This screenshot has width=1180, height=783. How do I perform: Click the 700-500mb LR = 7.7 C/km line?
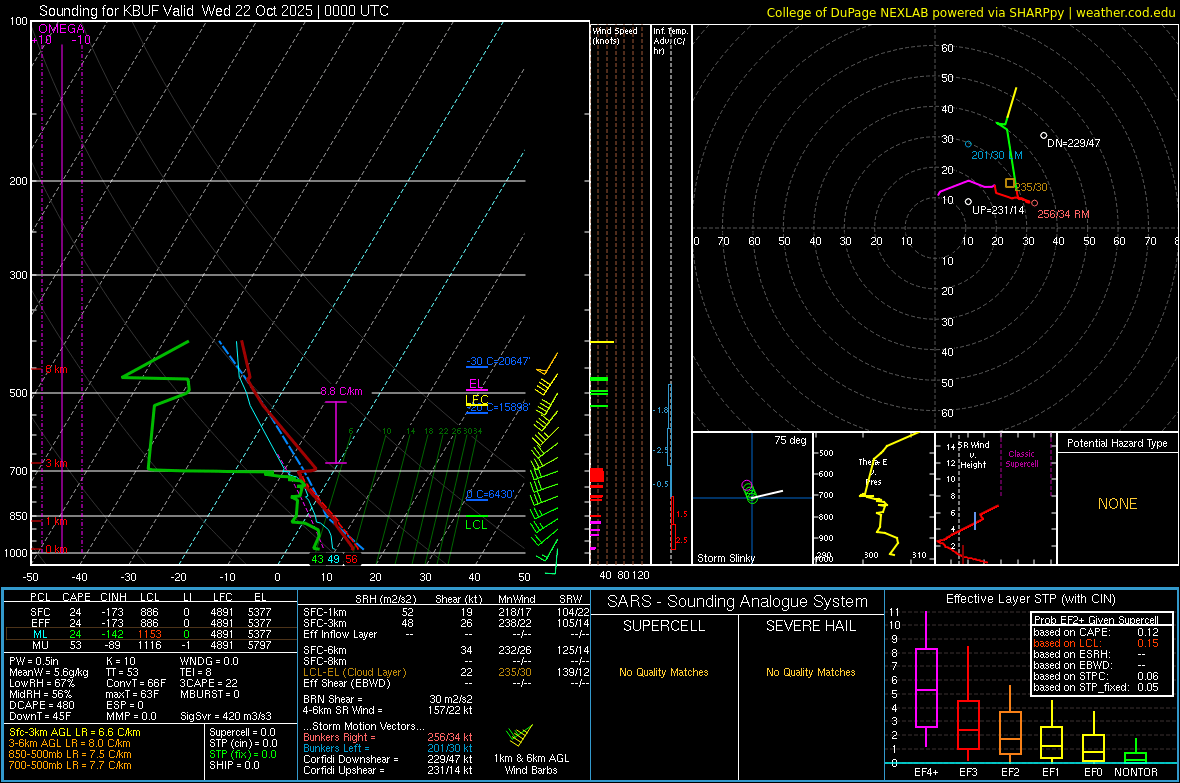click(70, 765)
